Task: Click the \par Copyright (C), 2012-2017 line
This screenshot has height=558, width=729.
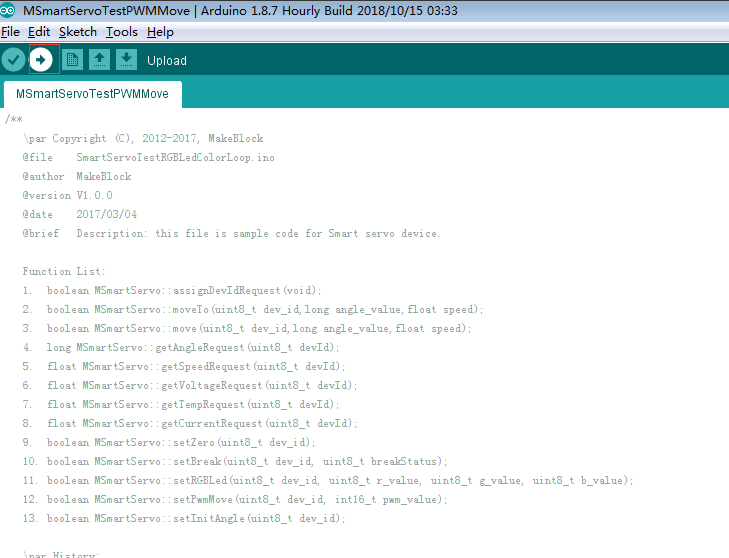Action: [x=143, y=139]
